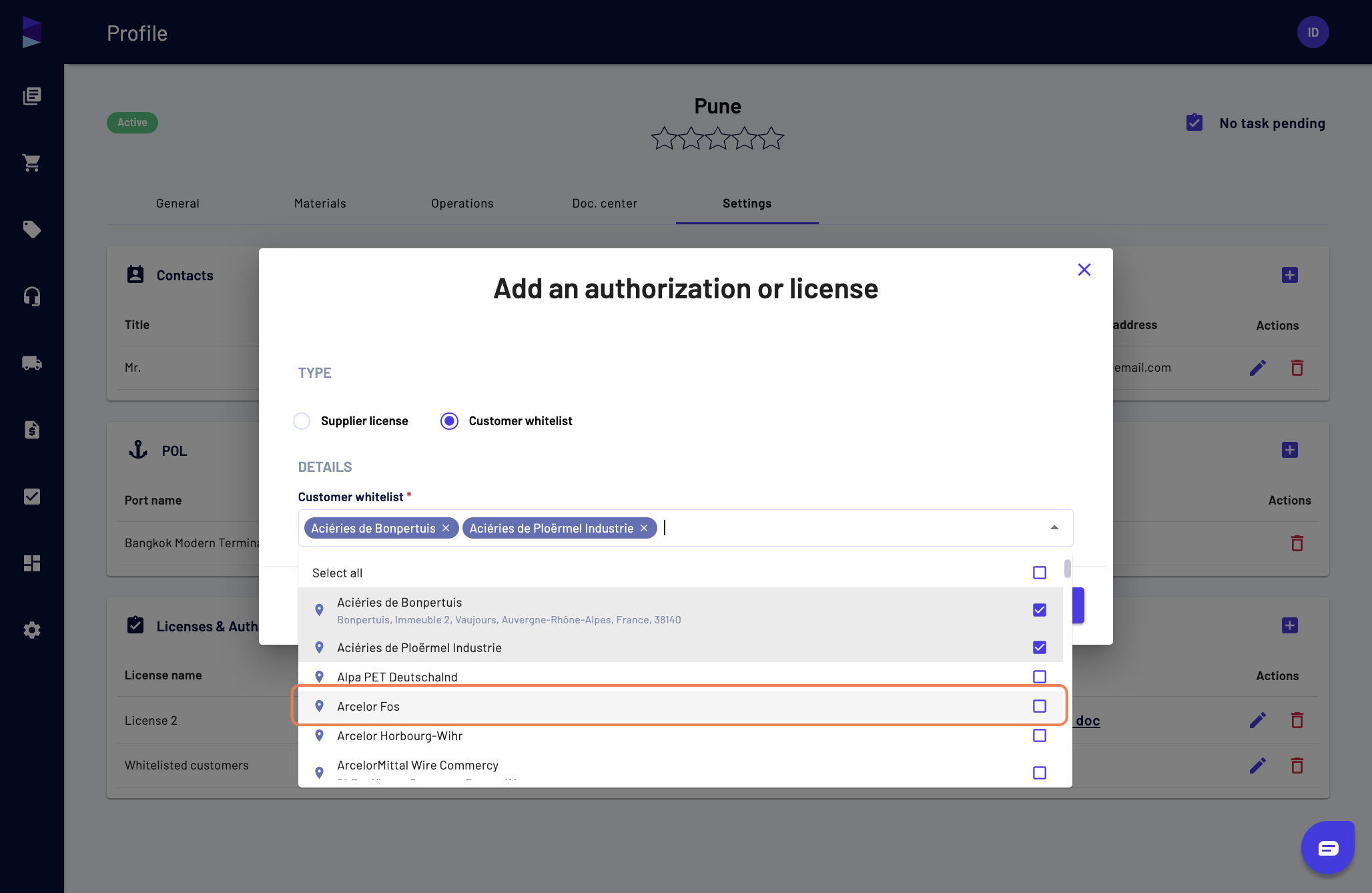Switch to the Doc. center tab

tap(605, 204)
